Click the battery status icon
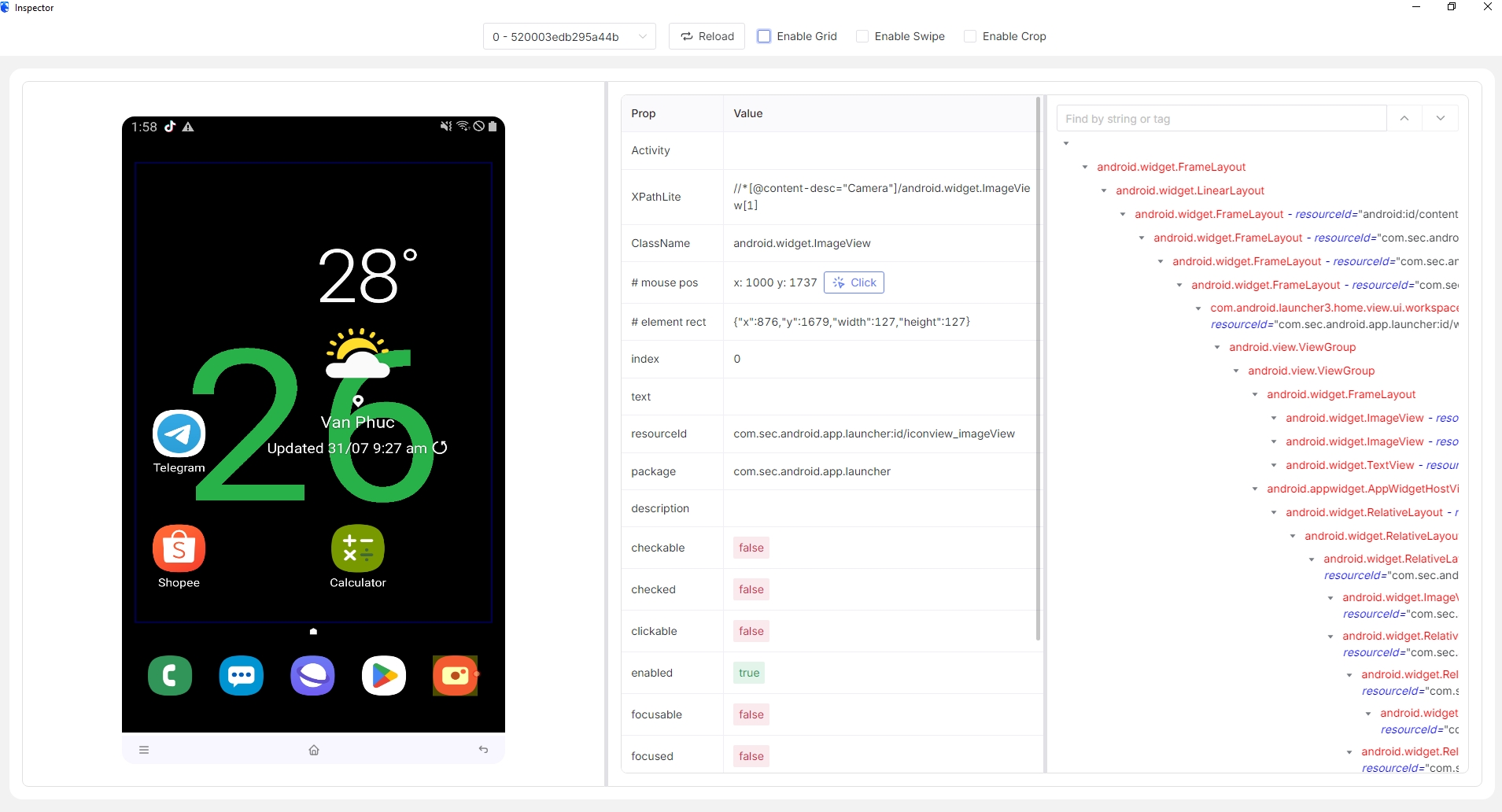This screenshot has height=812, width=1502. click(x=493, y=126)
